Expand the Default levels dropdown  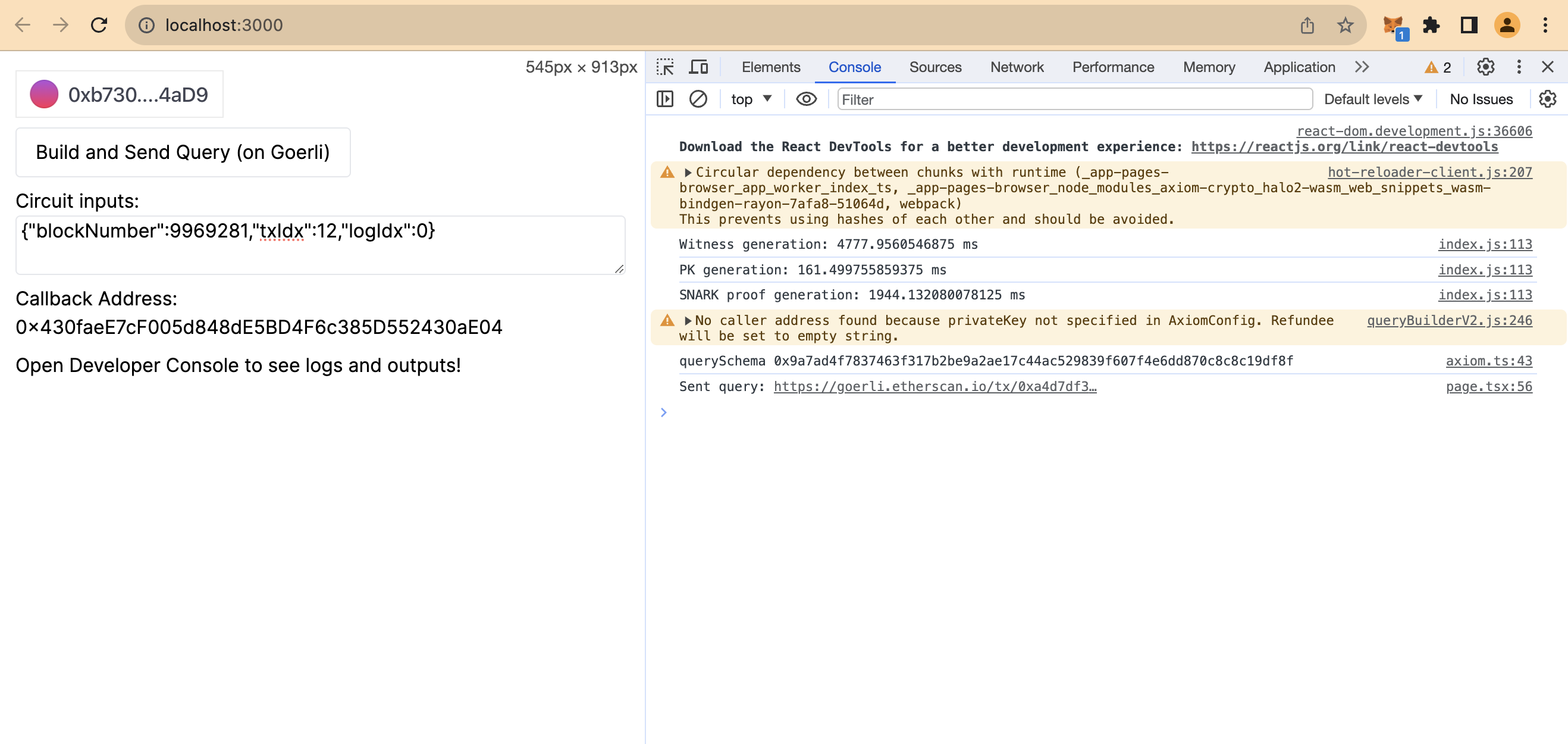(1375, 99)
